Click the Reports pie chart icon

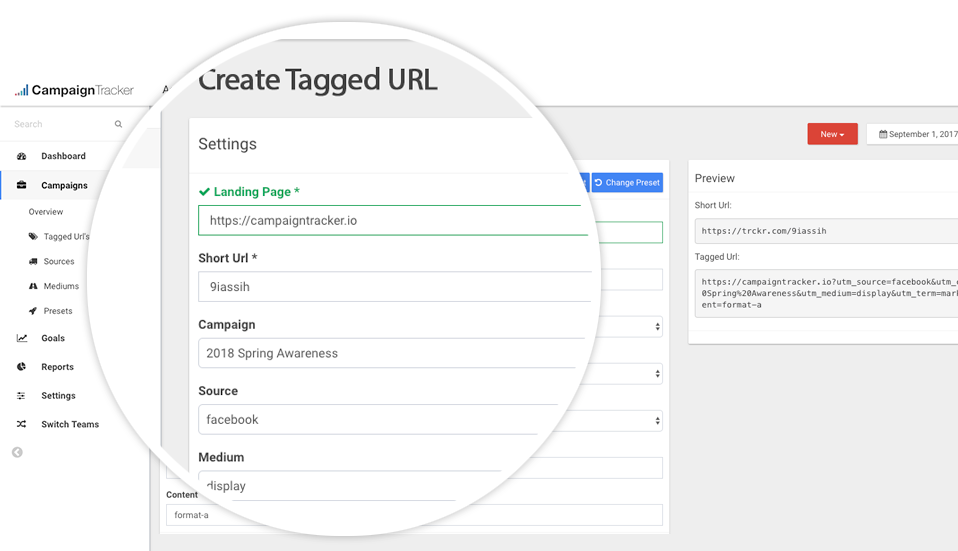21,367
